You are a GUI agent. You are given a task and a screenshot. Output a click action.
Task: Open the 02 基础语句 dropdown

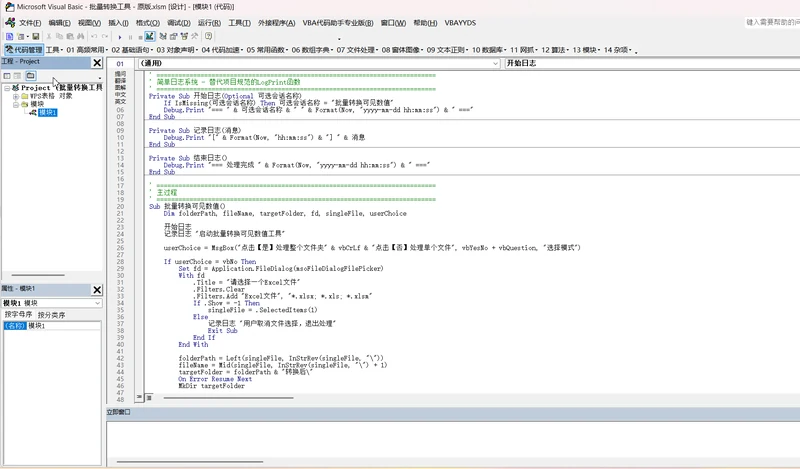(132, 50)
